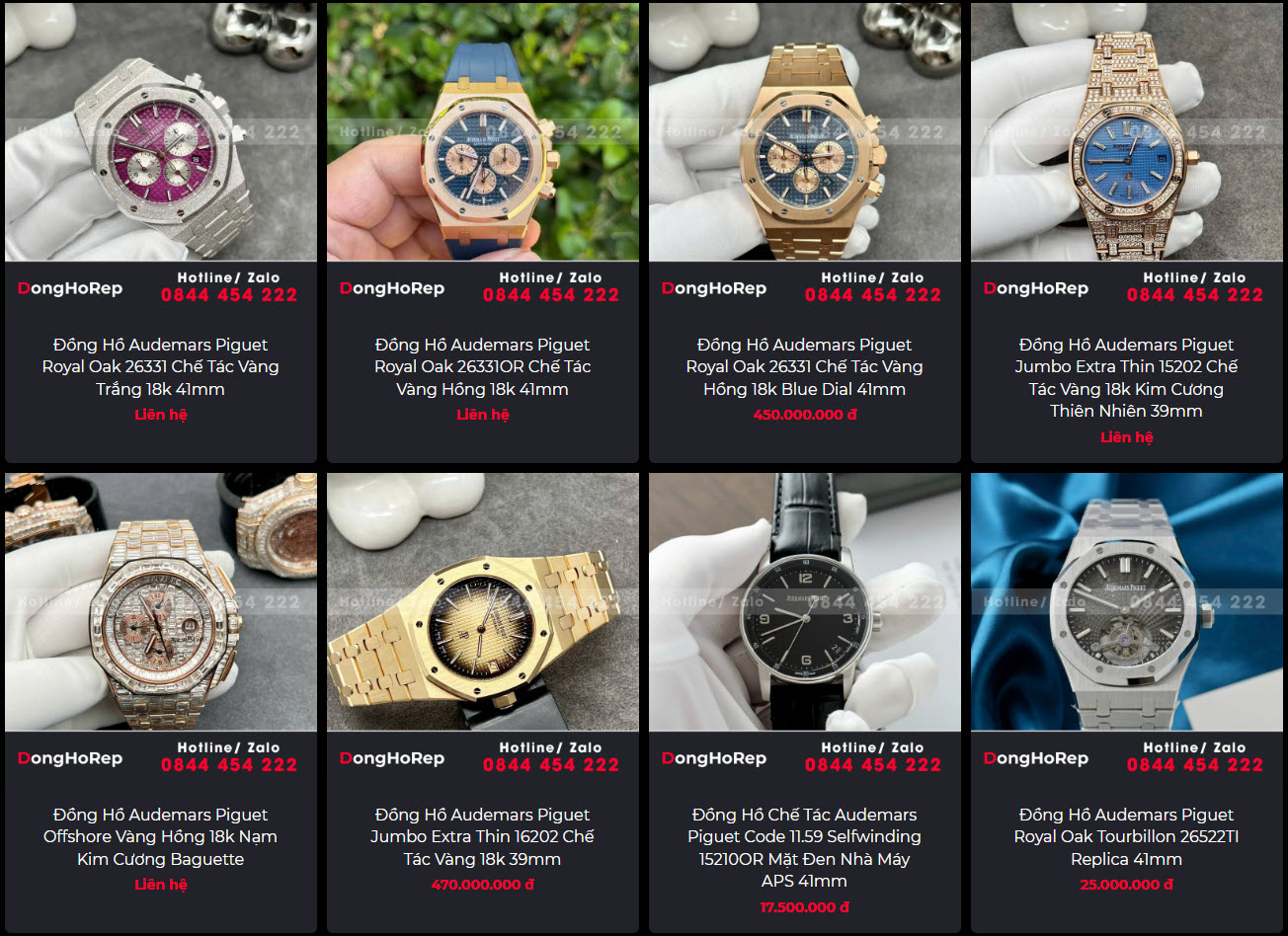Click Liên hệ under the purple dial Royal Oak
The height and width of the screenshot is (936, 1288).
coord(161,415)
